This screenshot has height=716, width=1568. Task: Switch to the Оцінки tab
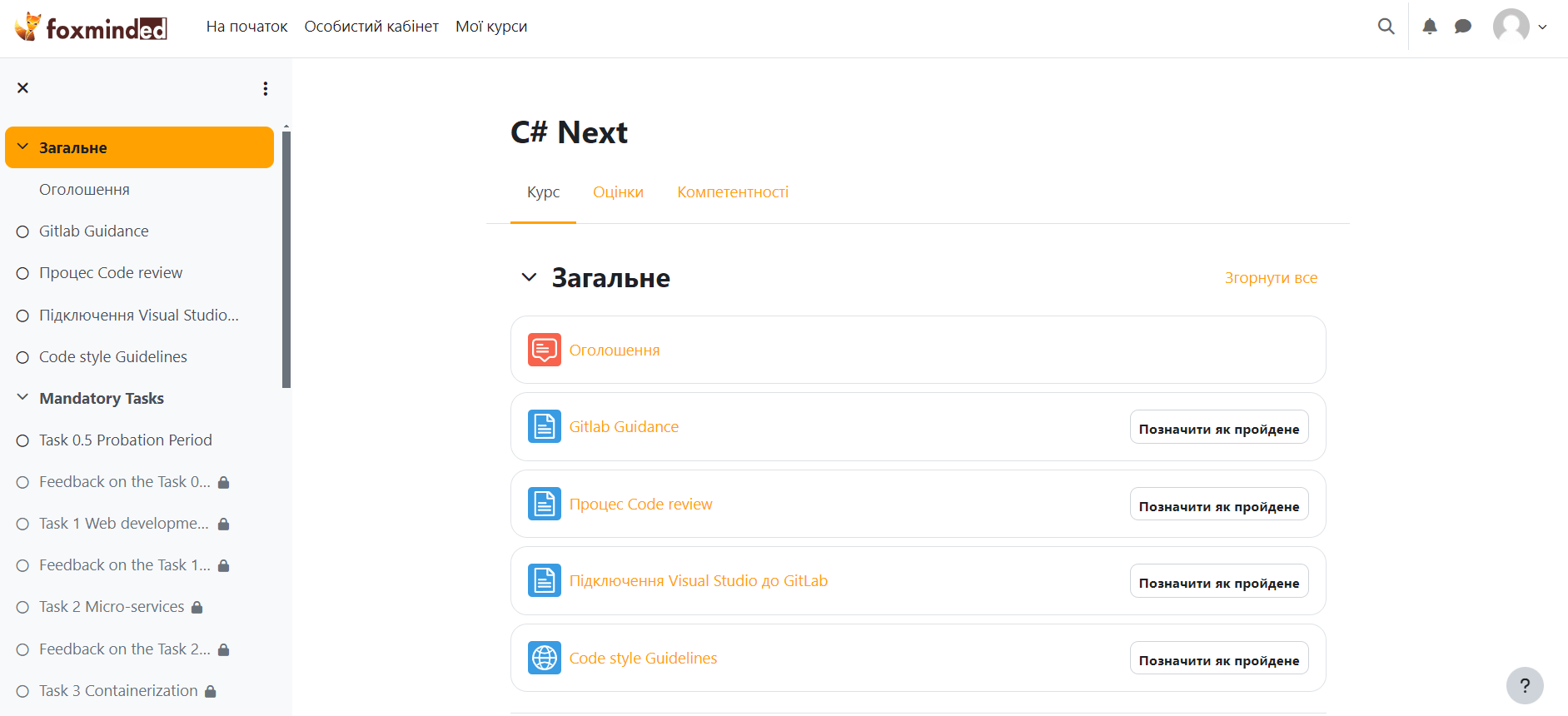pyautogui.click(x=618, y=192)
